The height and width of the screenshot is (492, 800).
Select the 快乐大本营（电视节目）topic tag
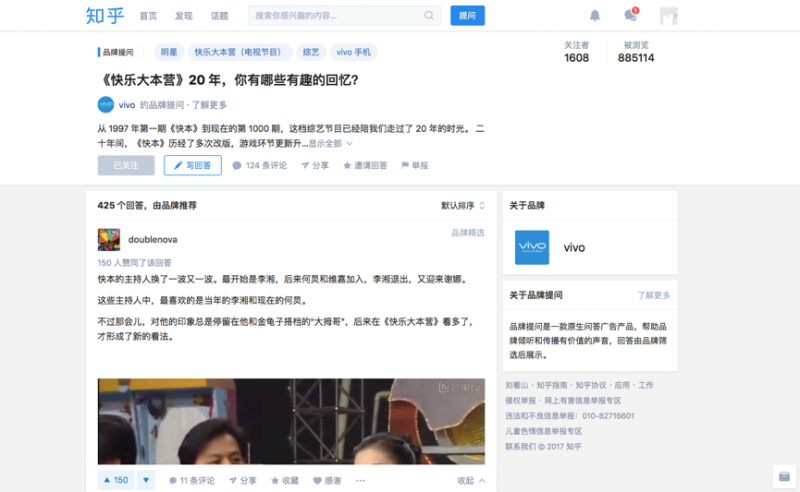pyautogui.click(x=240, y=52)
